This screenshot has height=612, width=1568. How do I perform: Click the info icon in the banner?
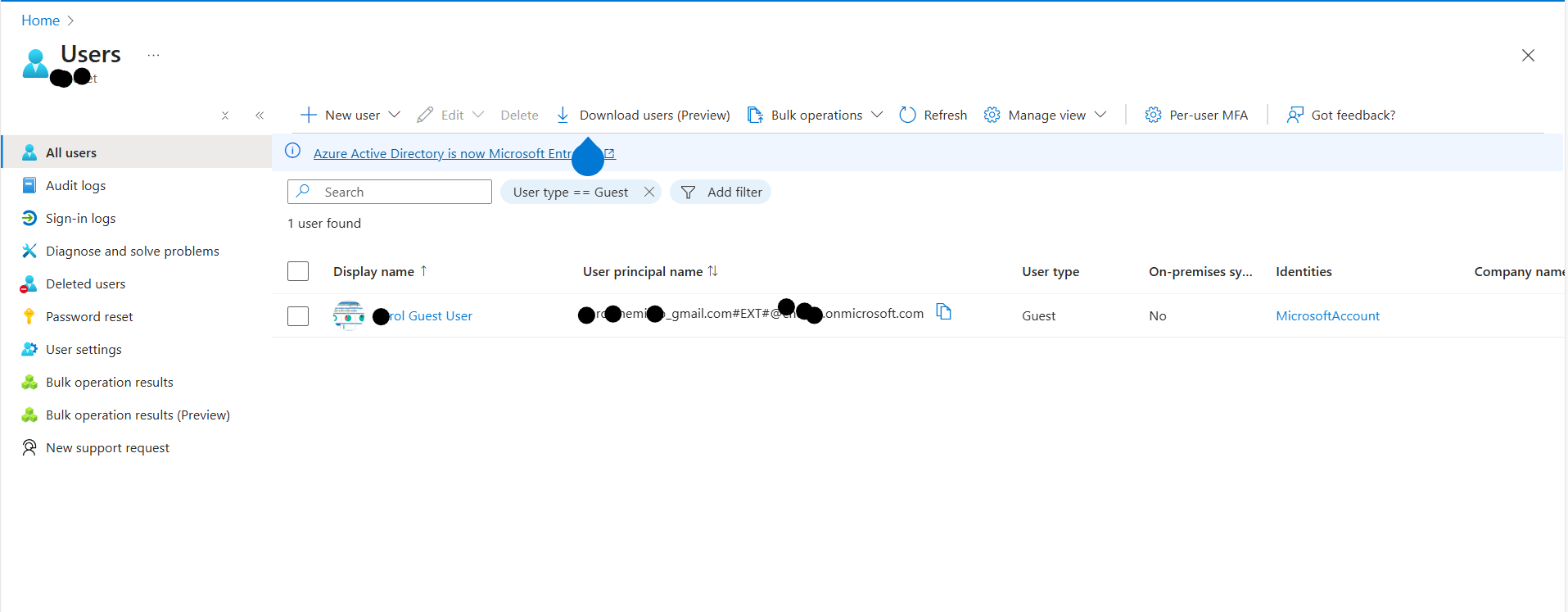(292, 151)
